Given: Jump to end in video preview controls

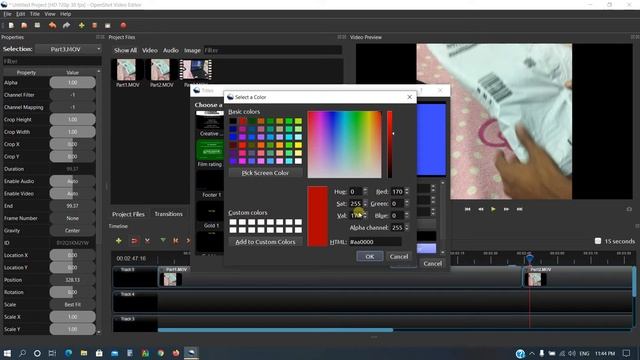Looking at the screenshot, I should point(519,209).
